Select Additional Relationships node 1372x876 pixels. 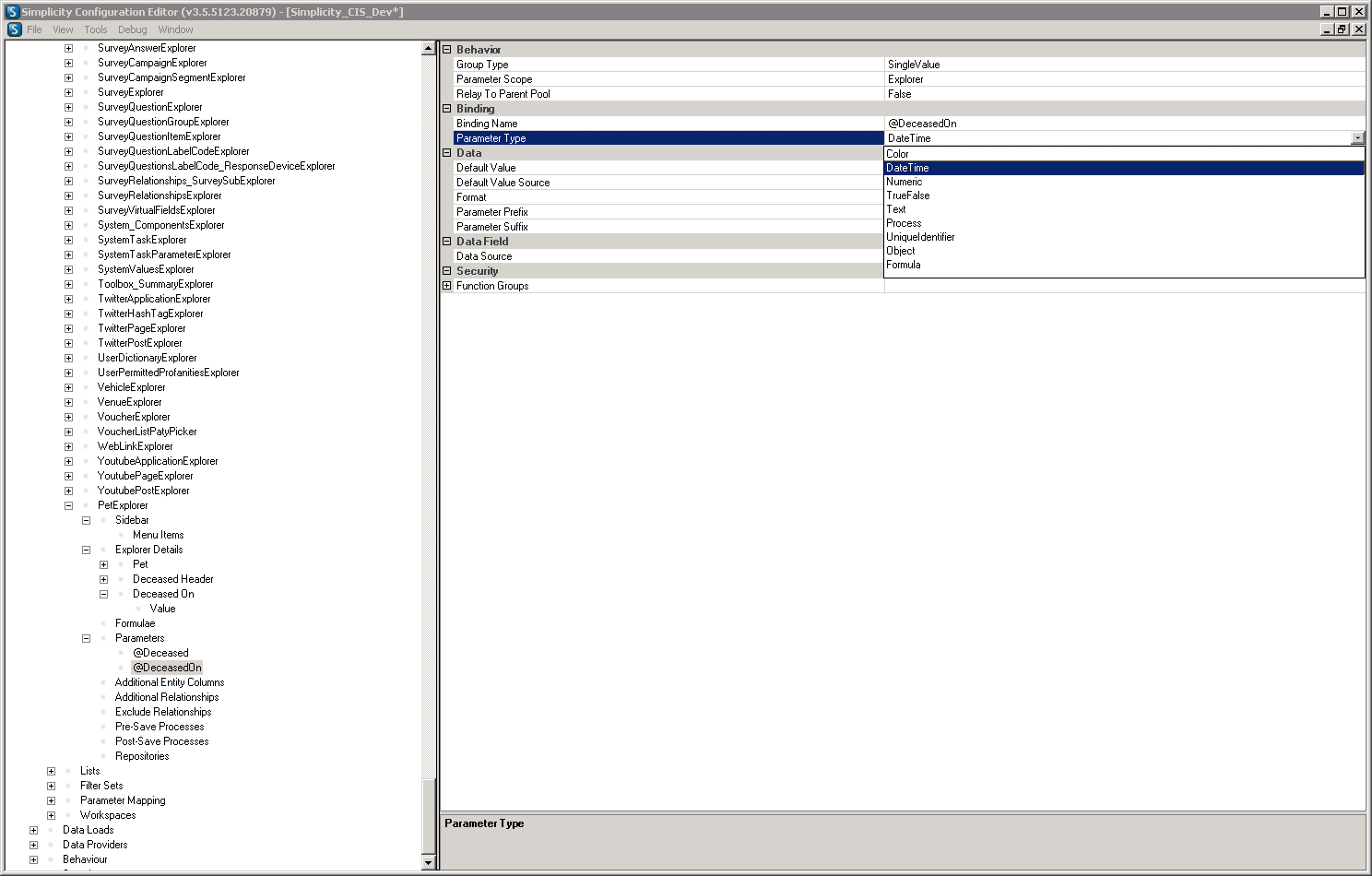pyautogui.click(x=167, y=697)
